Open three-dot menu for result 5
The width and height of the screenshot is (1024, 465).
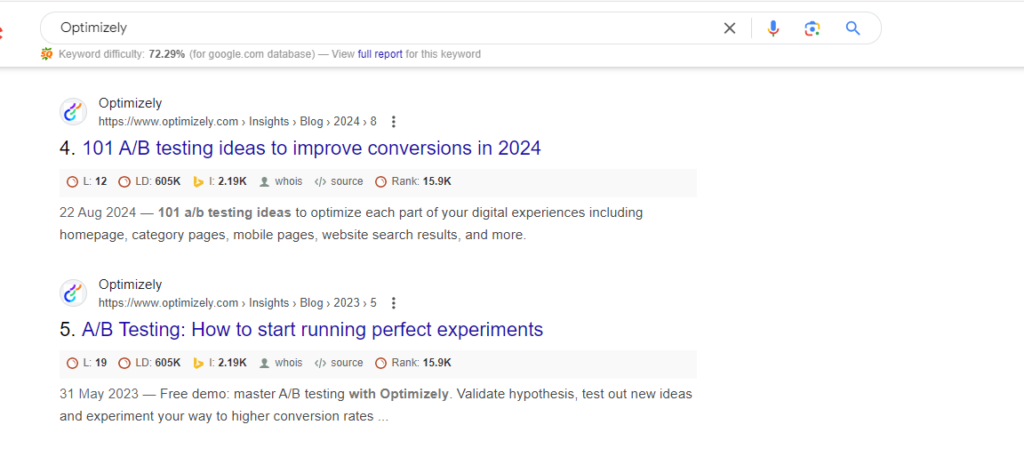(394, 303)
